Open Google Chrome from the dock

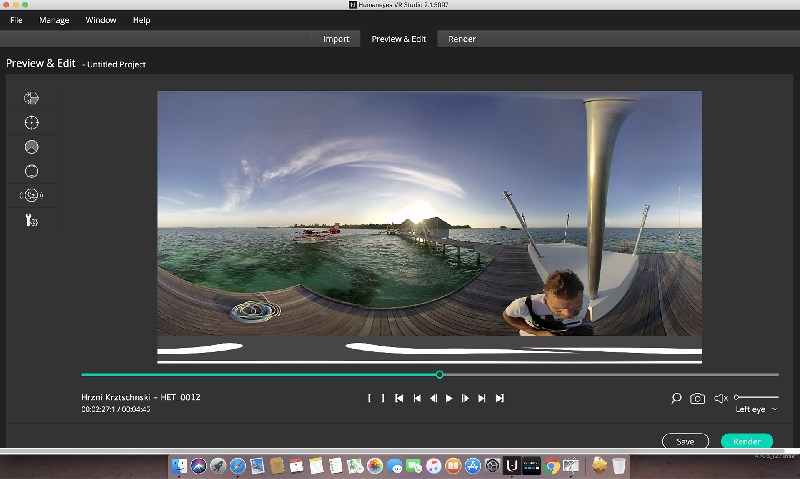(x=551, y=465)
